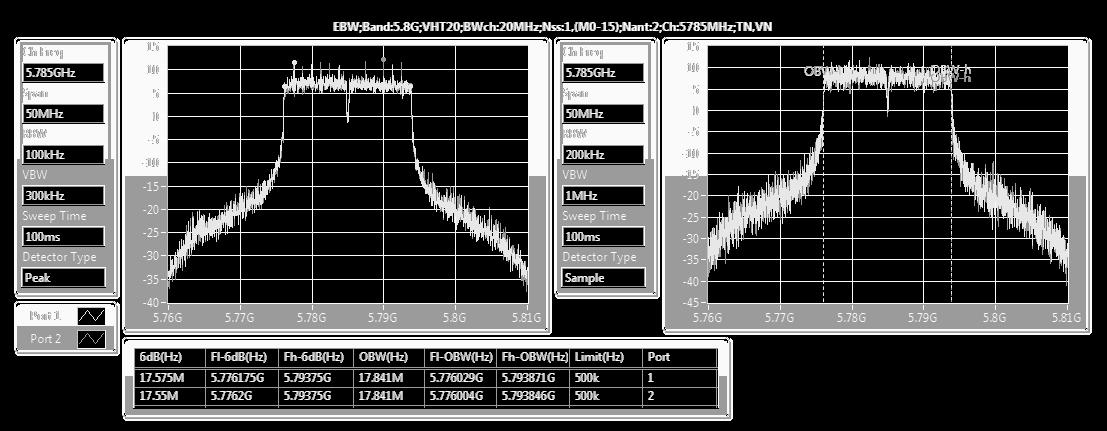Click the Limit(Hz) column header
The image size is (1107, 431).
tap(607, 358)
